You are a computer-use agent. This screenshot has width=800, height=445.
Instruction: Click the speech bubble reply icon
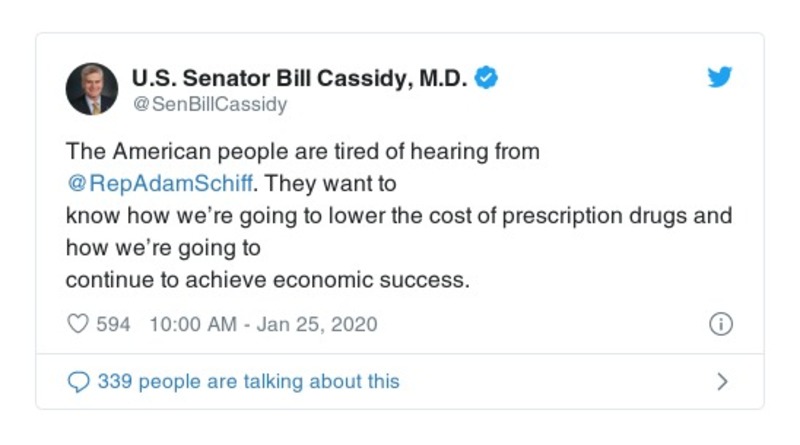pyautogui.click(x=78, y=382)
